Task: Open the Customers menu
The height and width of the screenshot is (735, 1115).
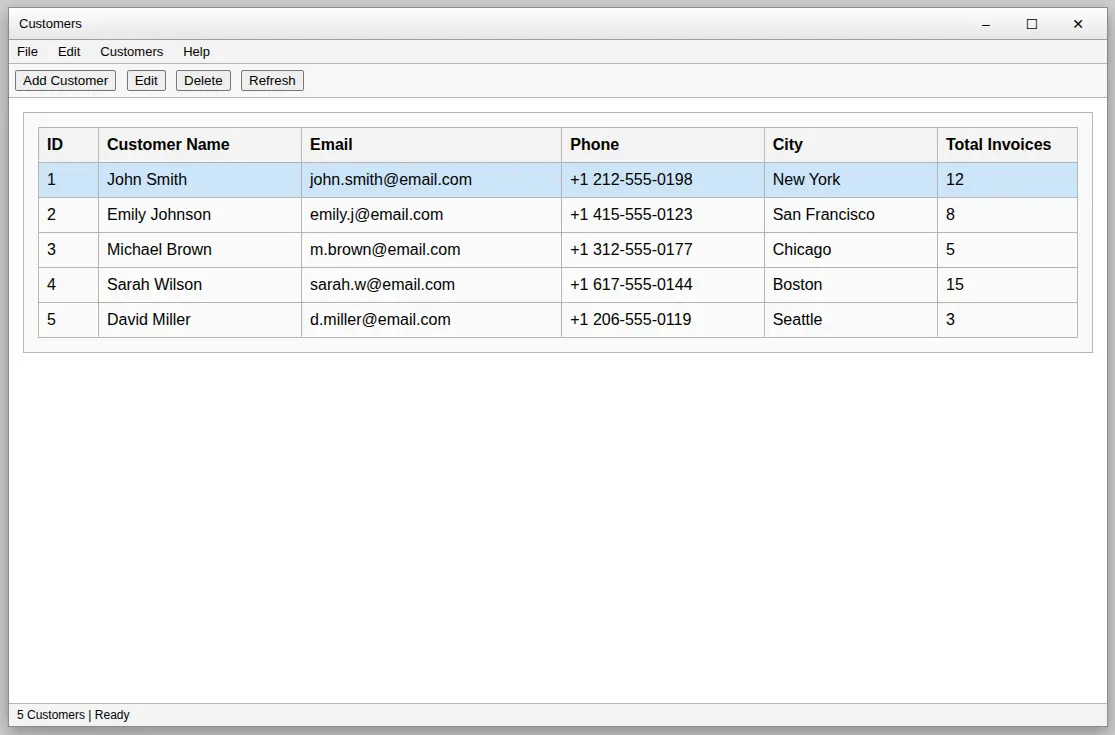Action: [x=131, y=52]
